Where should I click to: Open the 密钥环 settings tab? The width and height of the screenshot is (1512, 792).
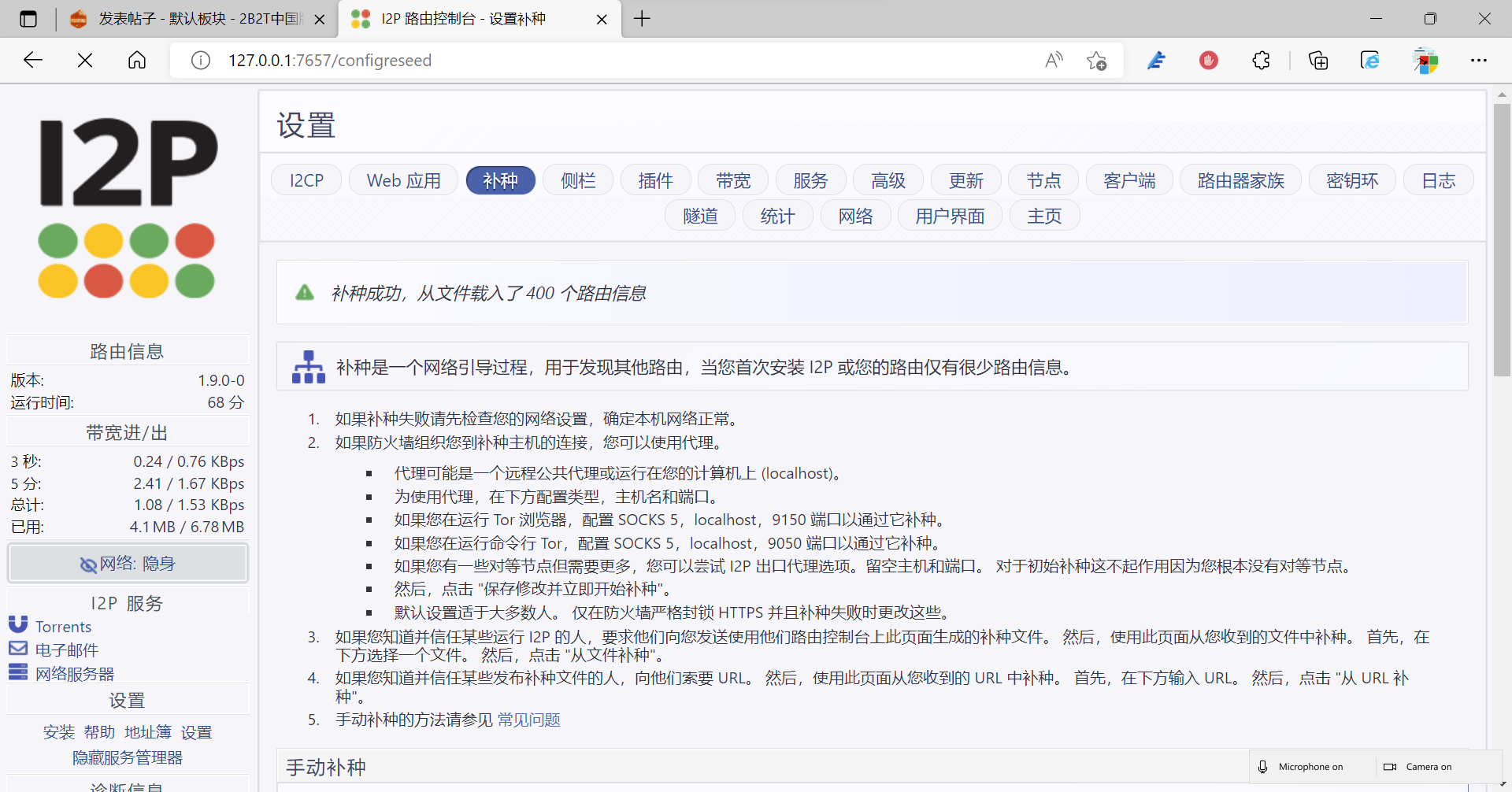coord(1352,180)
